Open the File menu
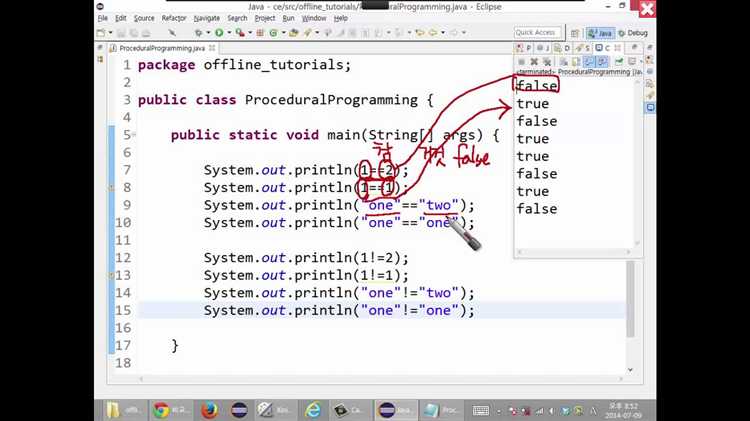 102,18
